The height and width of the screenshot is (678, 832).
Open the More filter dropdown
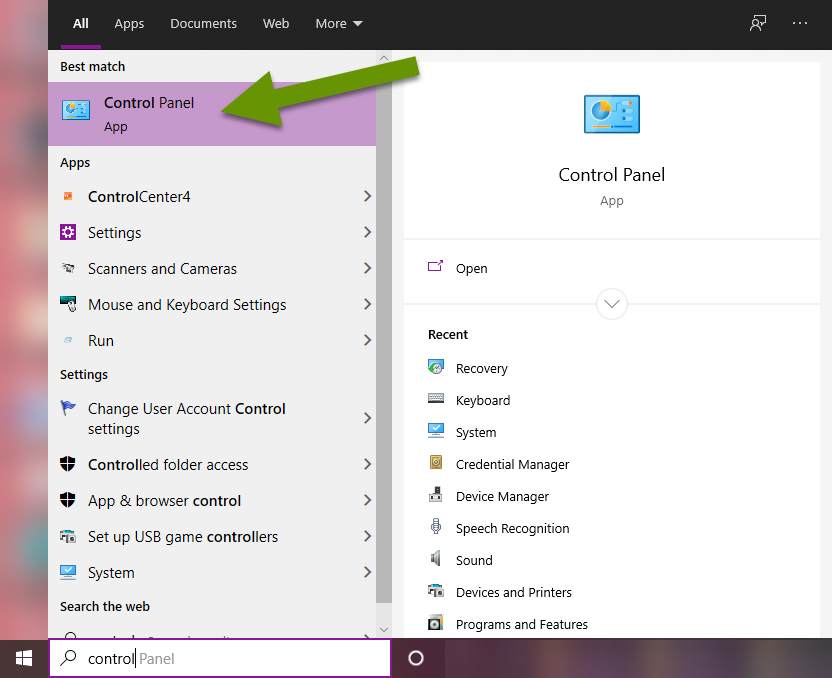coord(339,23)
